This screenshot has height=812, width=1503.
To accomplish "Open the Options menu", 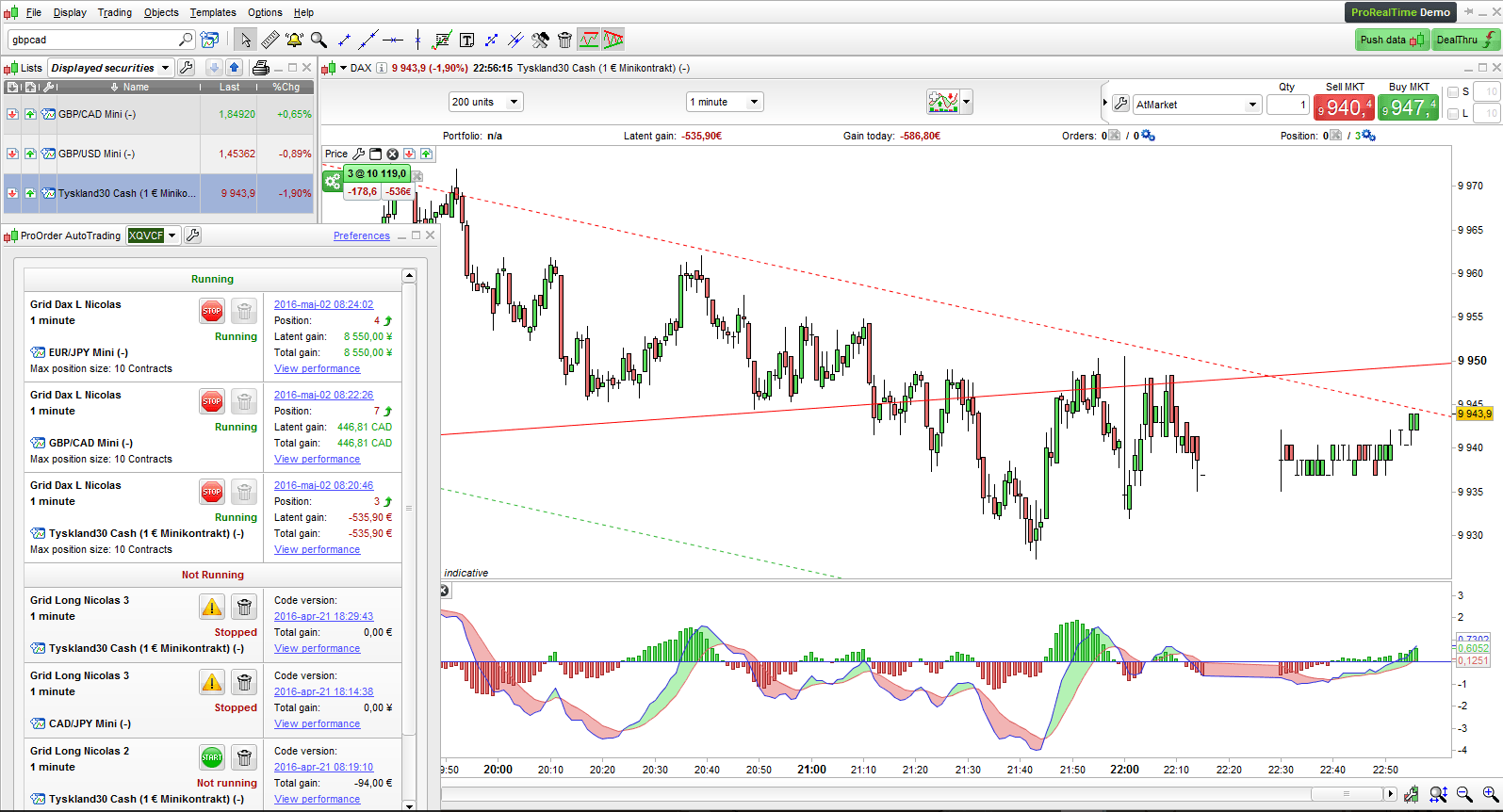I will tap(265, 12).
